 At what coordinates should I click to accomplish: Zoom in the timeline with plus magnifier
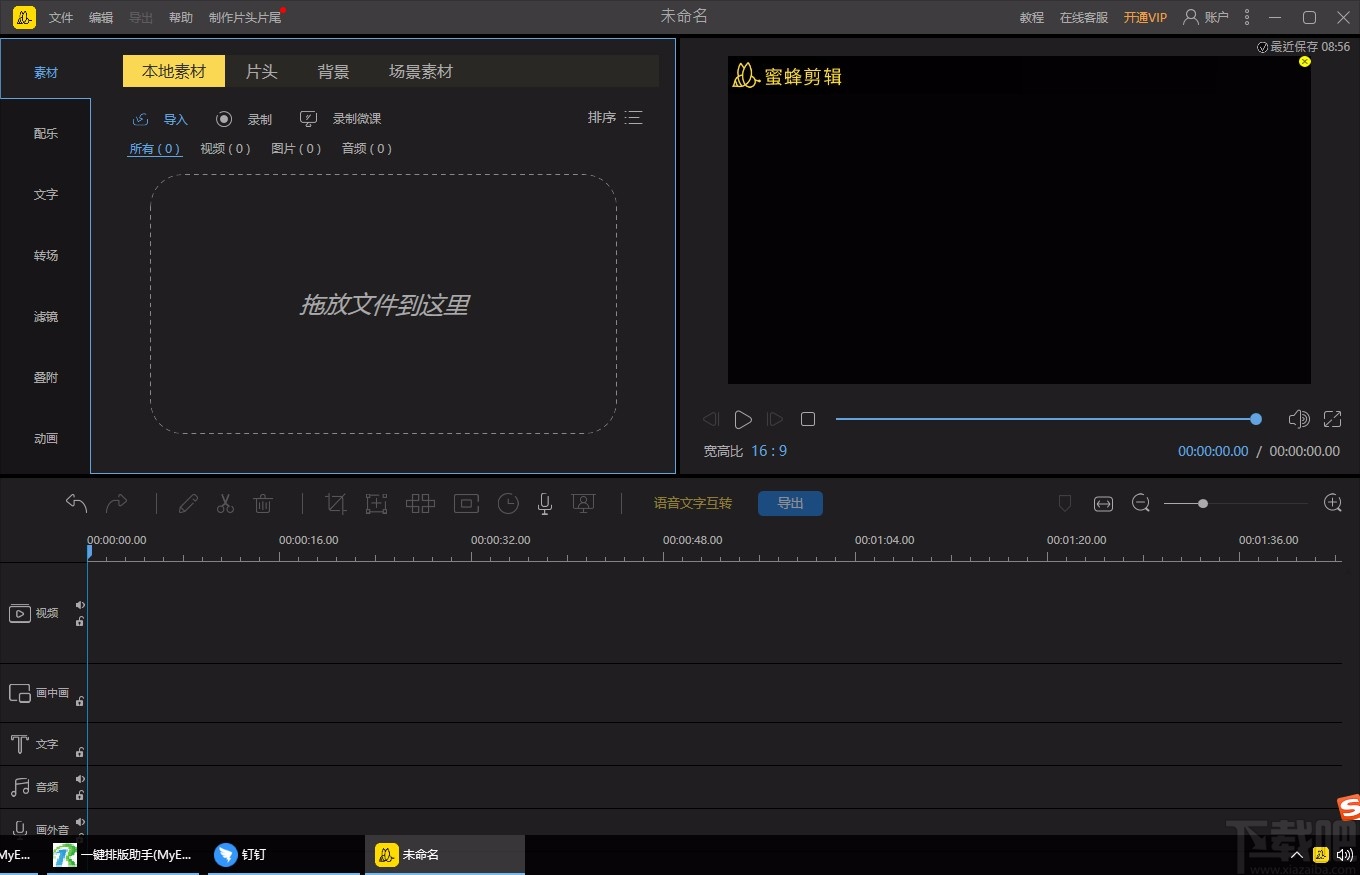pos(1332,503)
